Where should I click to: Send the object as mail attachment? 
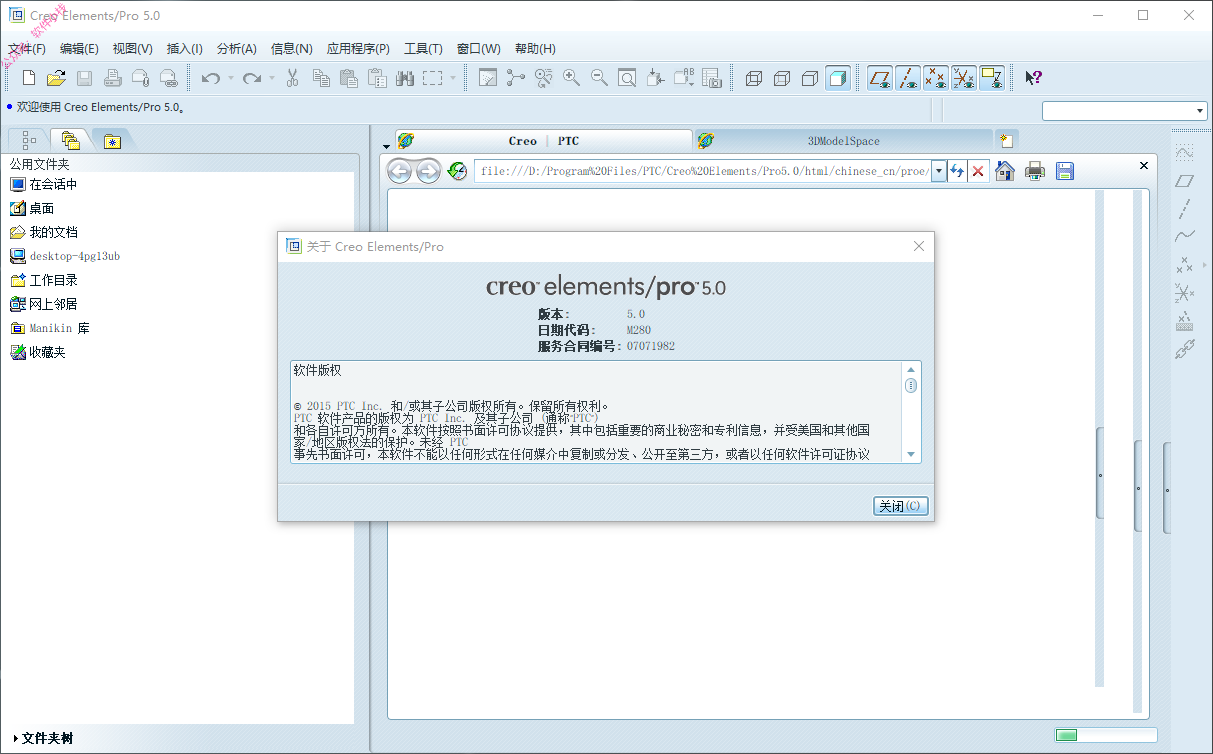[x=141, y=78]
